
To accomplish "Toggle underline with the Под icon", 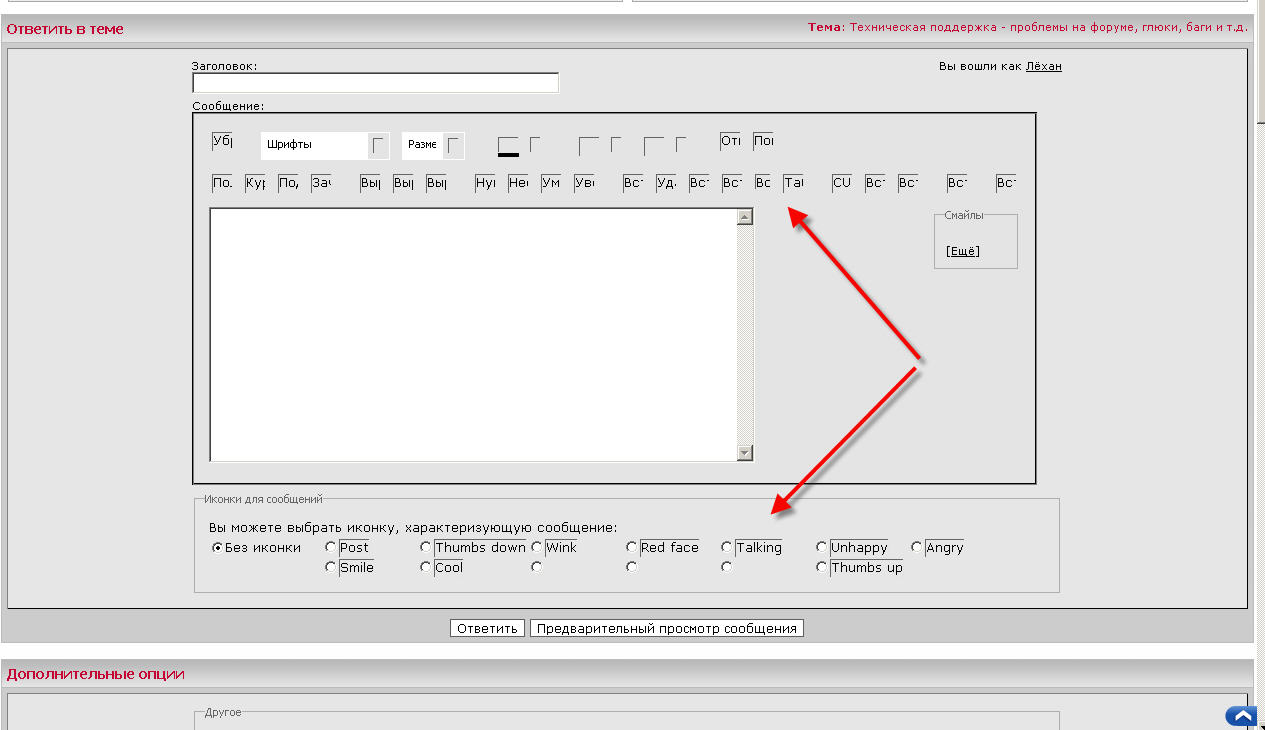I will click(288, 183).
